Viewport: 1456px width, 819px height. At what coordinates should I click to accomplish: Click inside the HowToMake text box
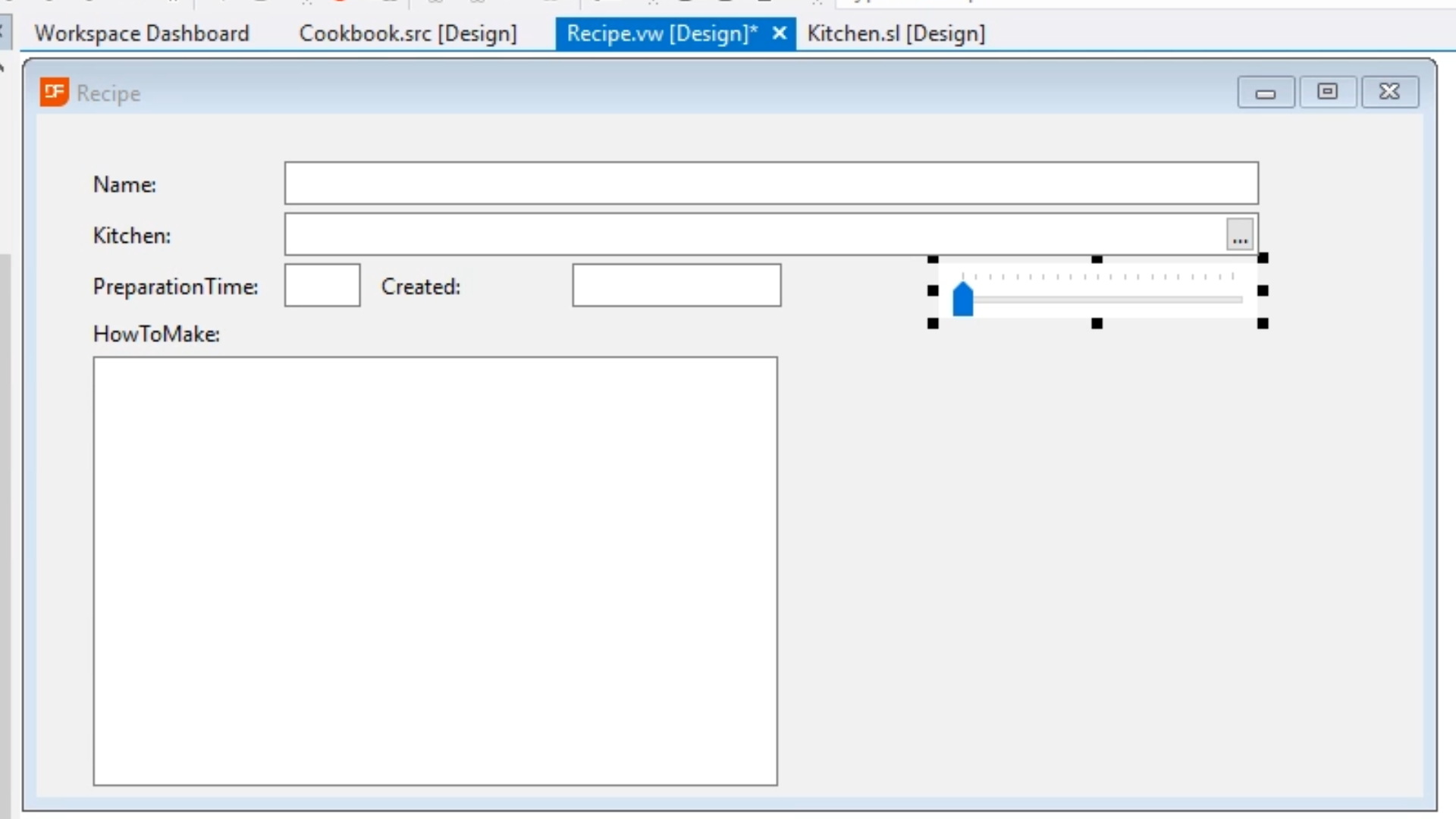pyautogui.click(x=435, y=570)
